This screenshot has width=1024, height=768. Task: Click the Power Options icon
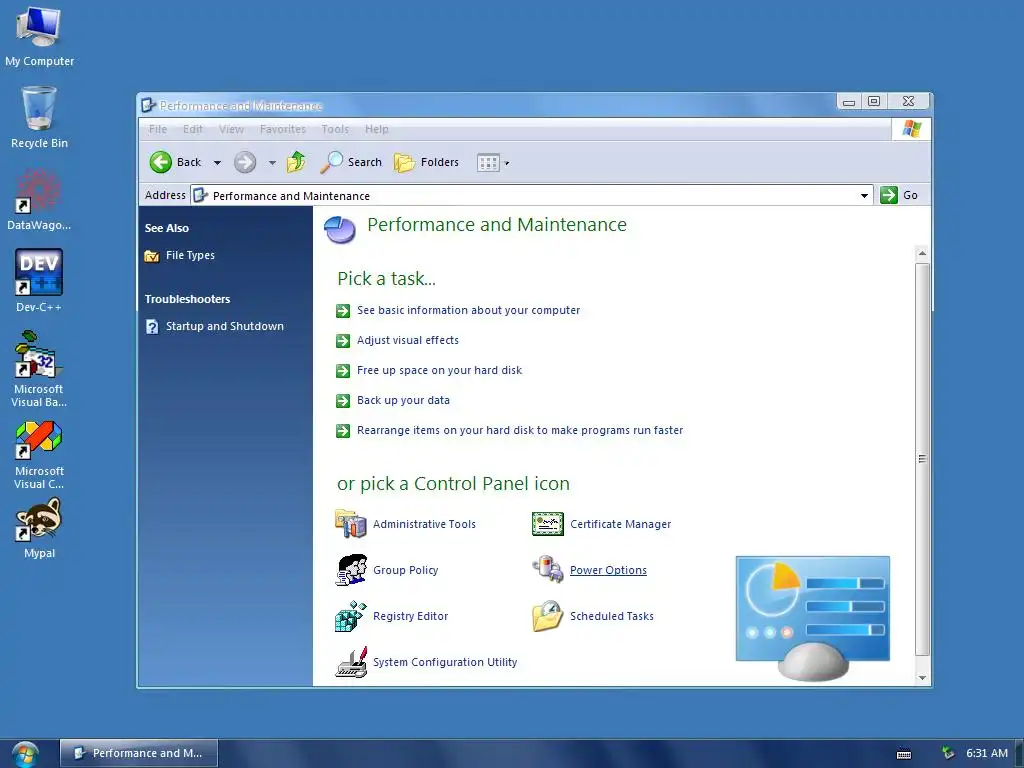548,569
